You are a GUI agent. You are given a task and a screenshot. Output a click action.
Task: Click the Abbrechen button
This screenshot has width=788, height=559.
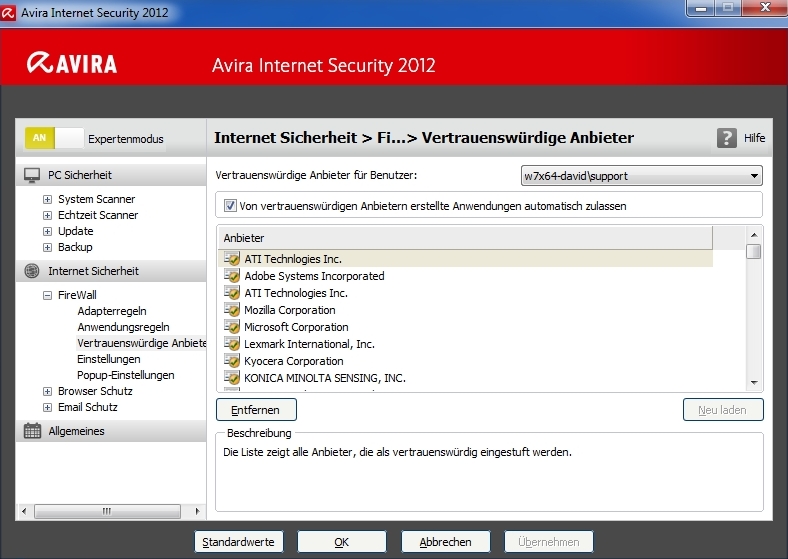(445, 542)
